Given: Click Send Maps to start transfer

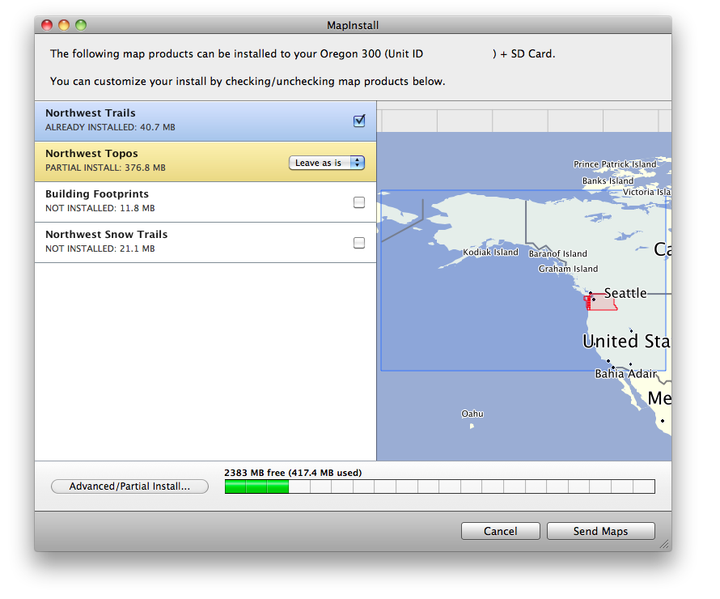Looking at the screenshot, I should pyautogui.click(x=600, y=531).
